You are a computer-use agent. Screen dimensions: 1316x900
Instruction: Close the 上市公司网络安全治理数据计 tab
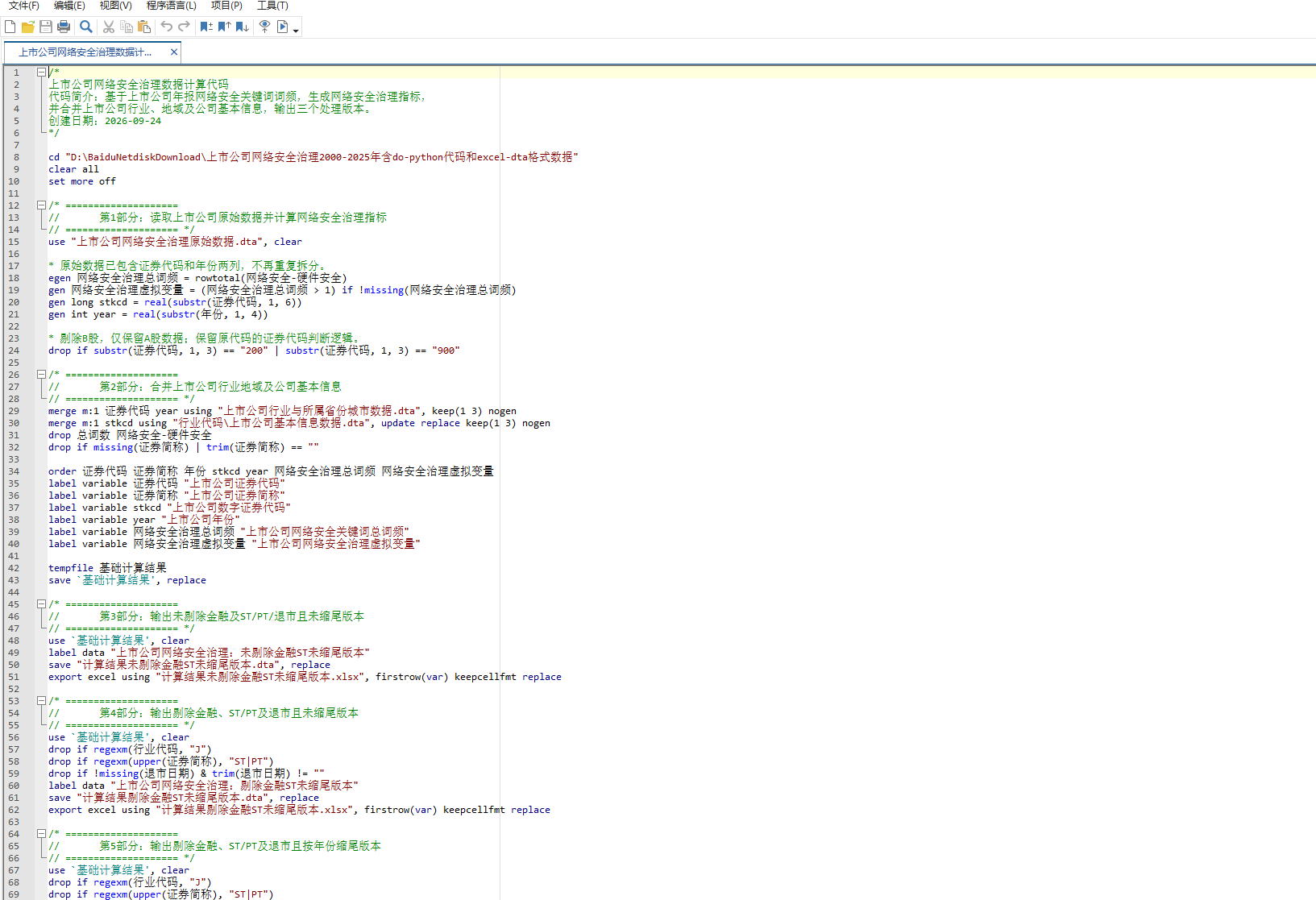pos(173,52)
